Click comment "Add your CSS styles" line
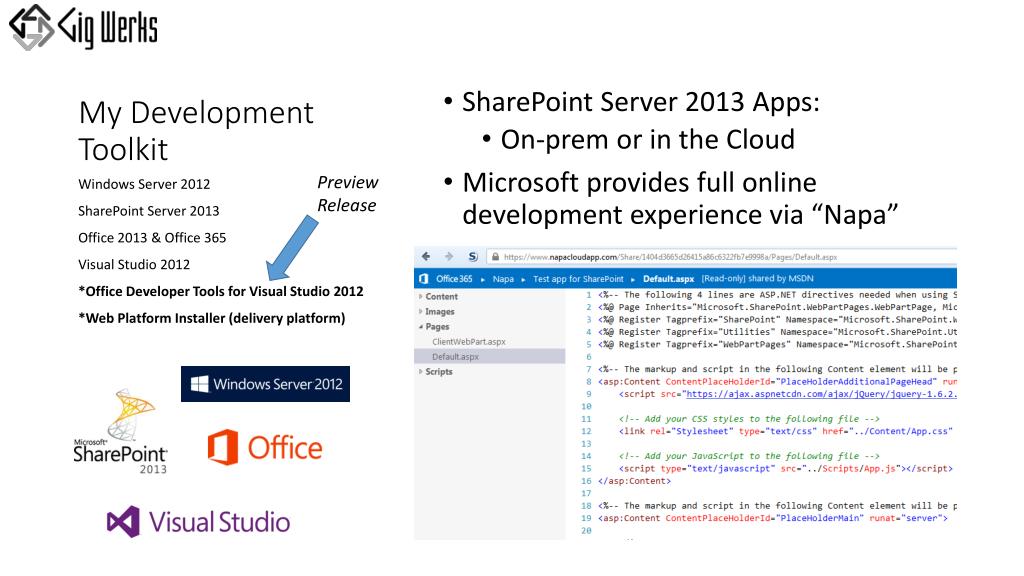Screen dimensions: 1024x576 (x=749, y=419)
